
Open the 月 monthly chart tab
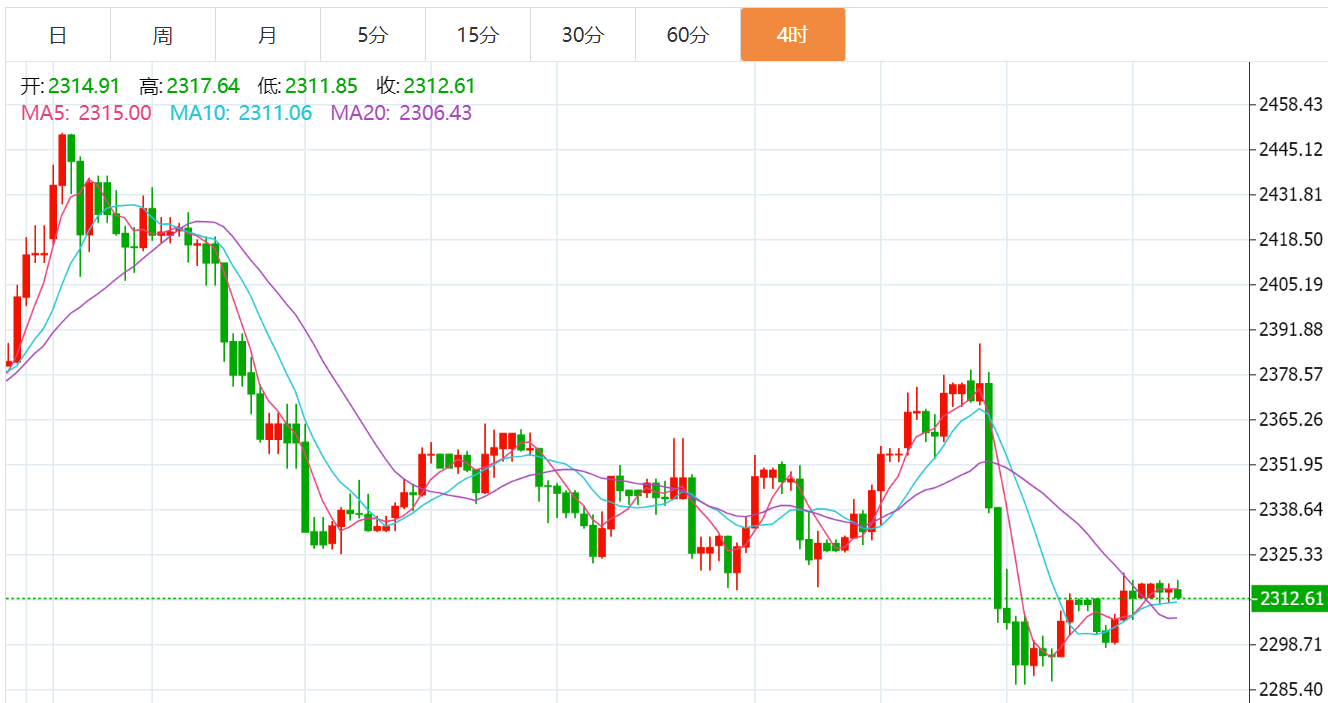268,35
